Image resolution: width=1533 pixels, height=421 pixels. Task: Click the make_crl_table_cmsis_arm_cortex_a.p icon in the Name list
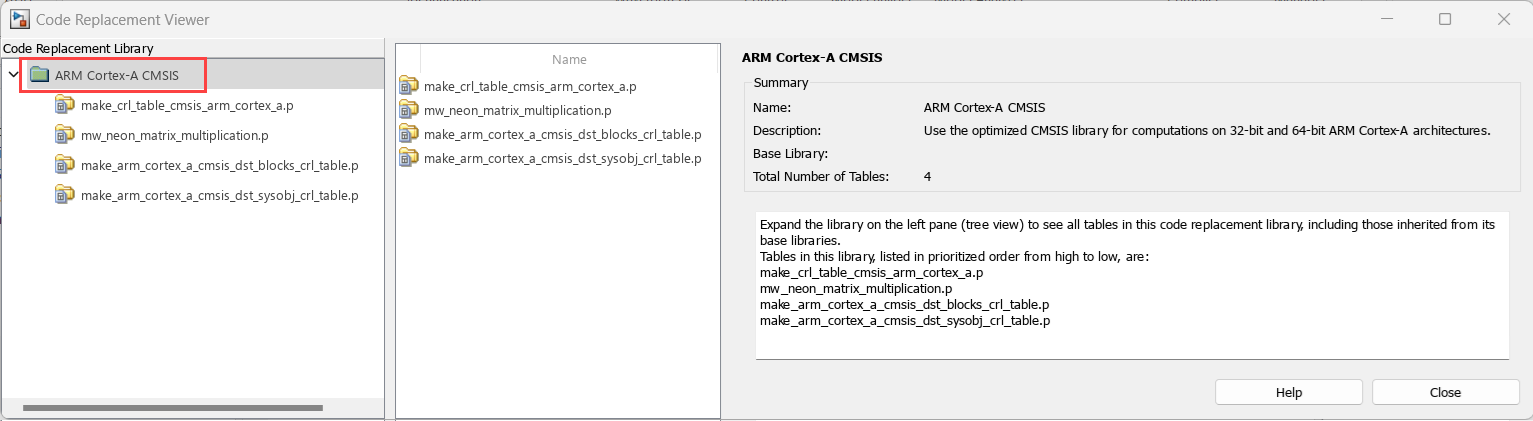(x=409, y=86)
